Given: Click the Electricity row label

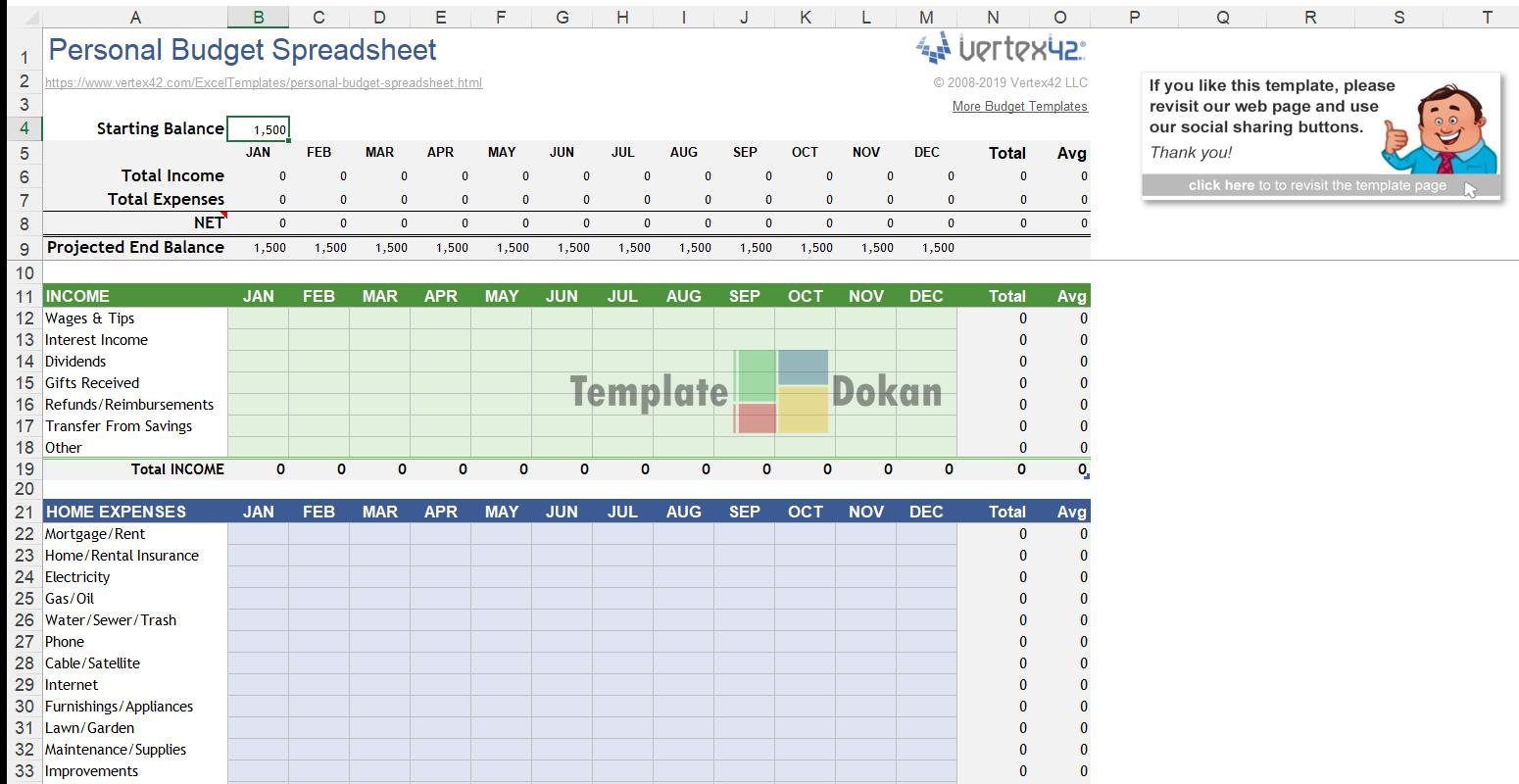Looking at the screenshot, I should (x=77, y=577).
